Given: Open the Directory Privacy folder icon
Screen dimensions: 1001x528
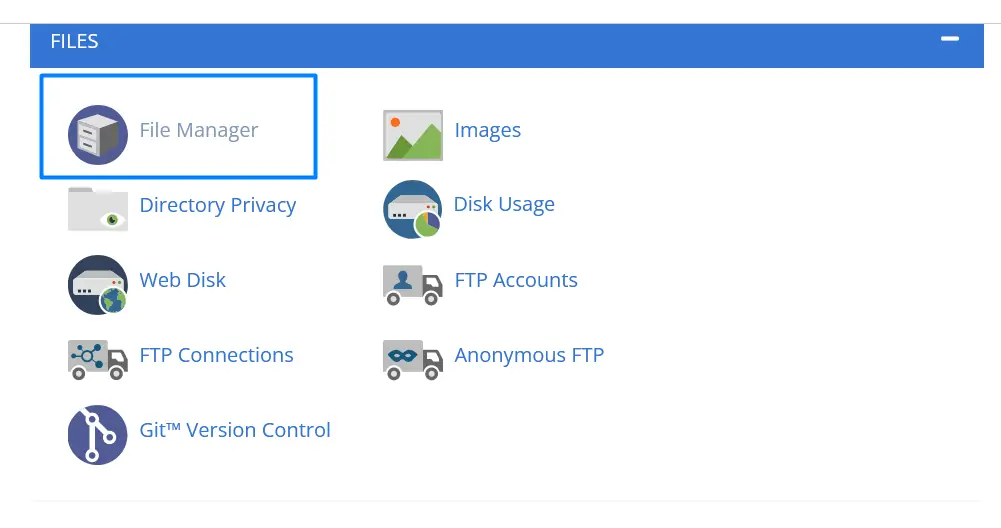Looking at the screenshot, I should 98,209.
